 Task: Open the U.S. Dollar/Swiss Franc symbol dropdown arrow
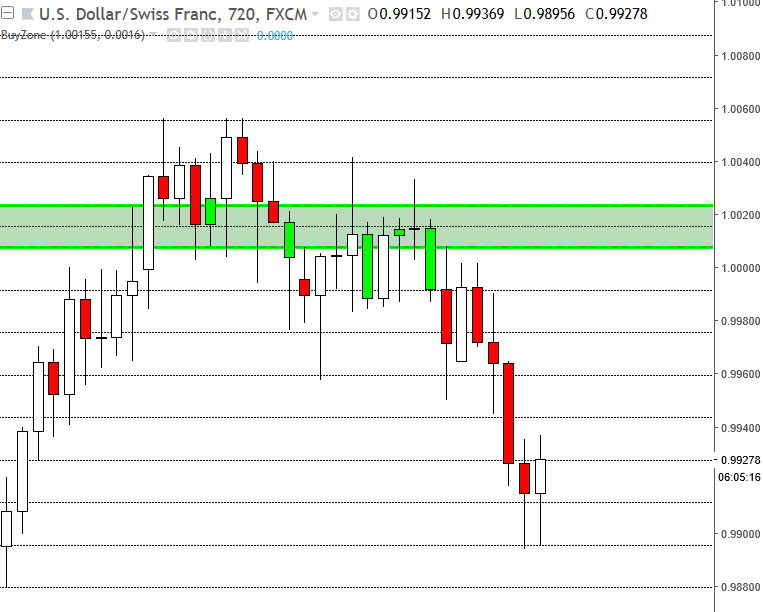pos(315,14)
